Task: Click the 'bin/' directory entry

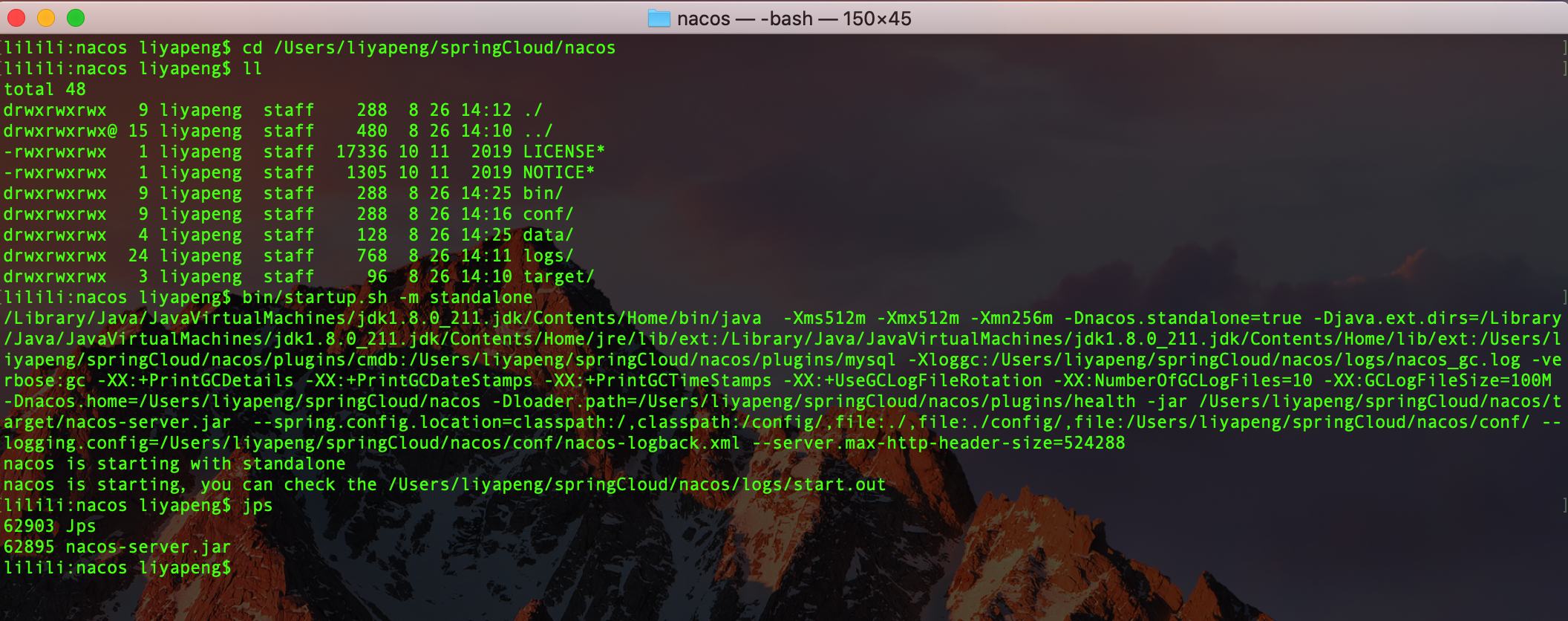Action: (x=543, y=193)
